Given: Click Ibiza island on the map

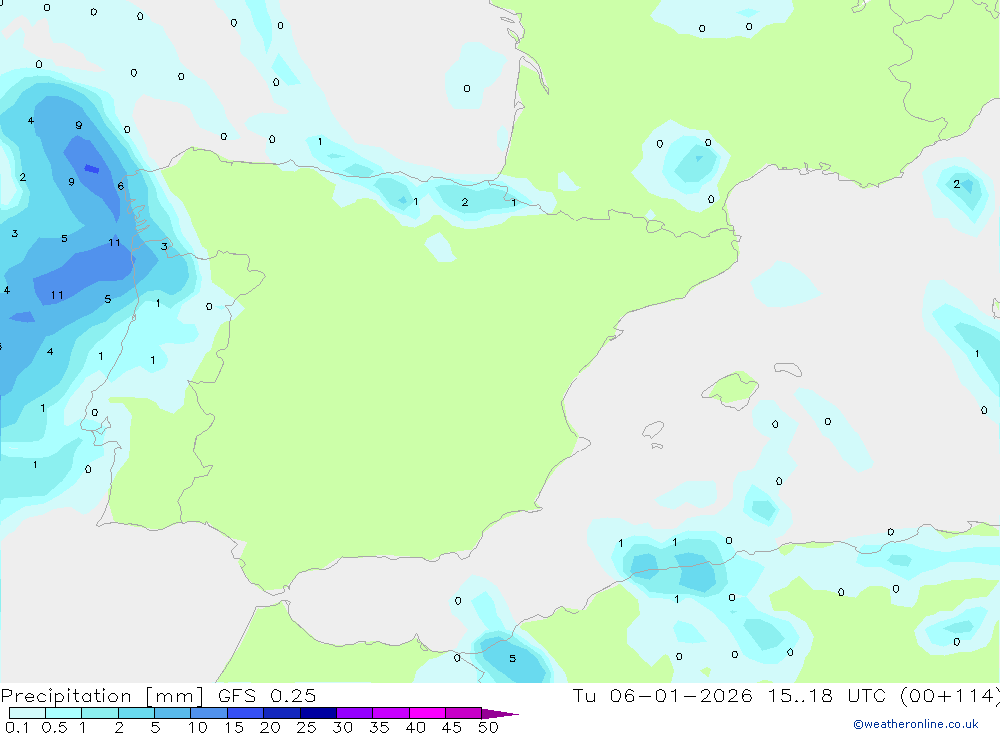Looking at the screenshot, I should pyautogui.click(x=653, y=429).
